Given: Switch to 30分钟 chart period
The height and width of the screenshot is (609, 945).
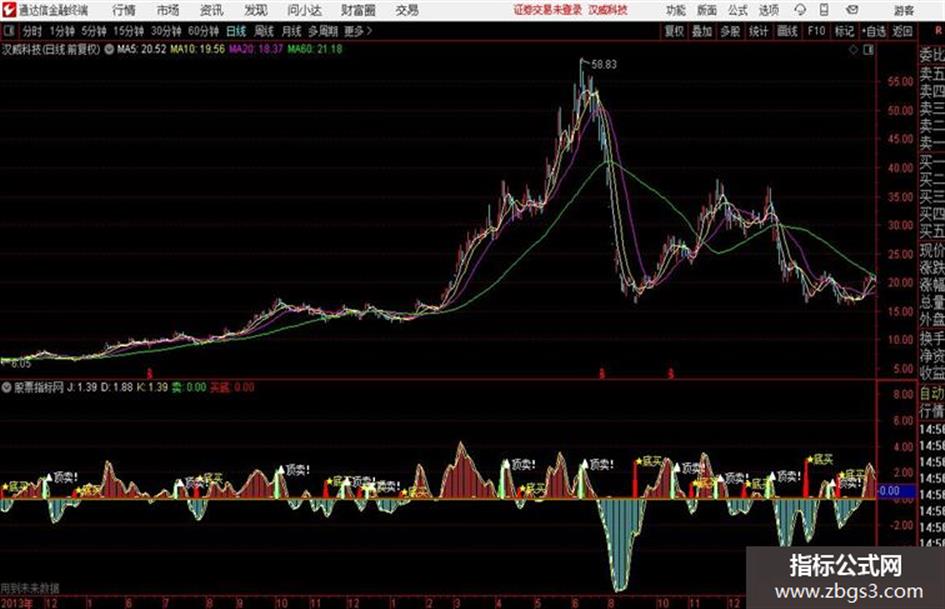Looking at the screenshot, I should click(x=166, y=31).
